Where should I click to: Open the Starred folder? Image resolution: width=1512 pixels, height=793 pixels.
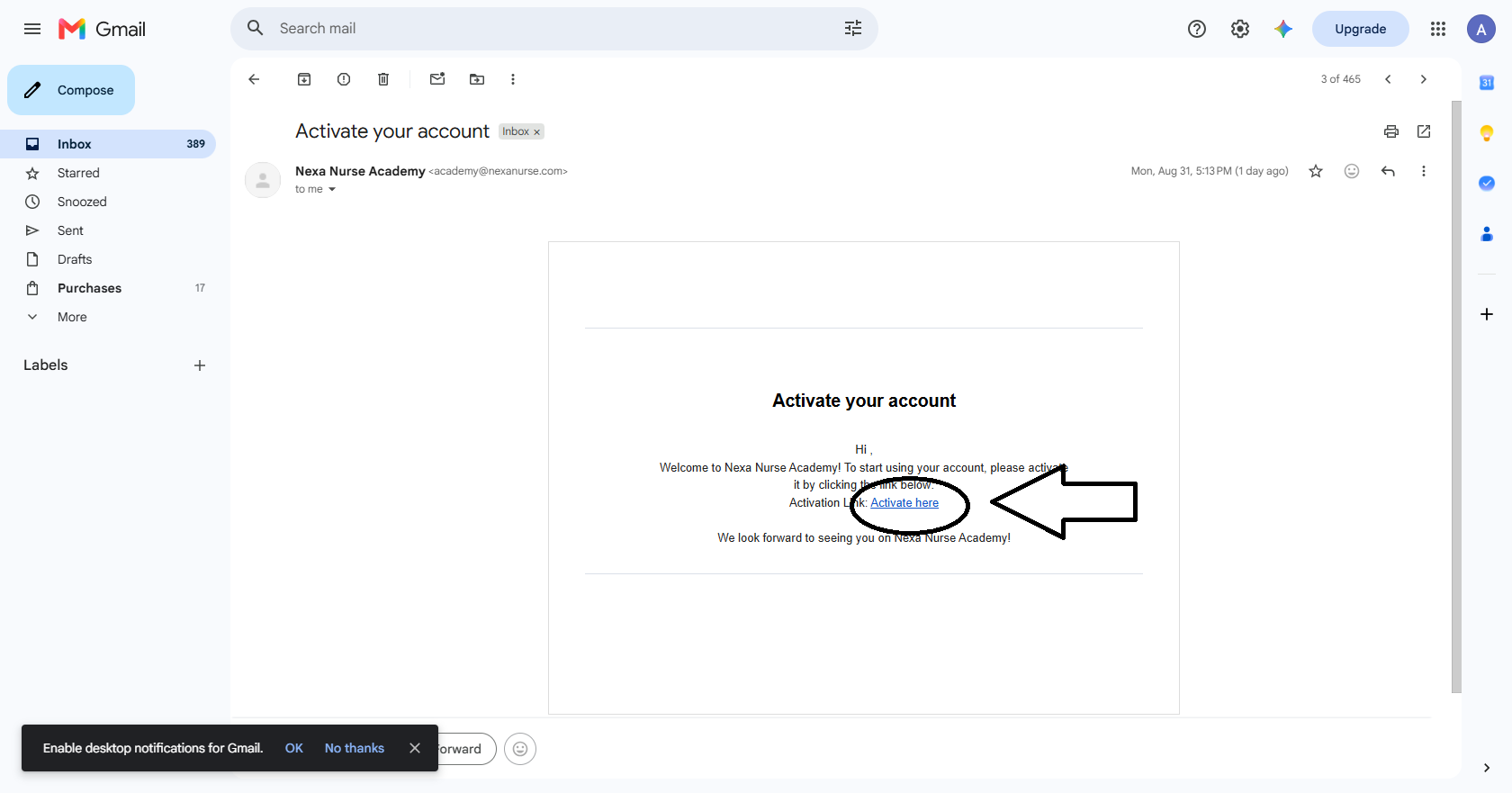pos(108,173)
